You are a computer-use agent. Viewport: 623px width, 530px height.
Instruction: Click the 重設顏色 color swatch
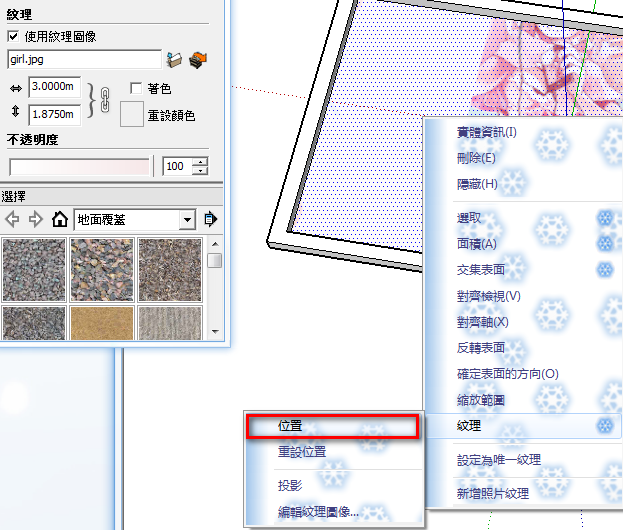[x=132, y=114]
